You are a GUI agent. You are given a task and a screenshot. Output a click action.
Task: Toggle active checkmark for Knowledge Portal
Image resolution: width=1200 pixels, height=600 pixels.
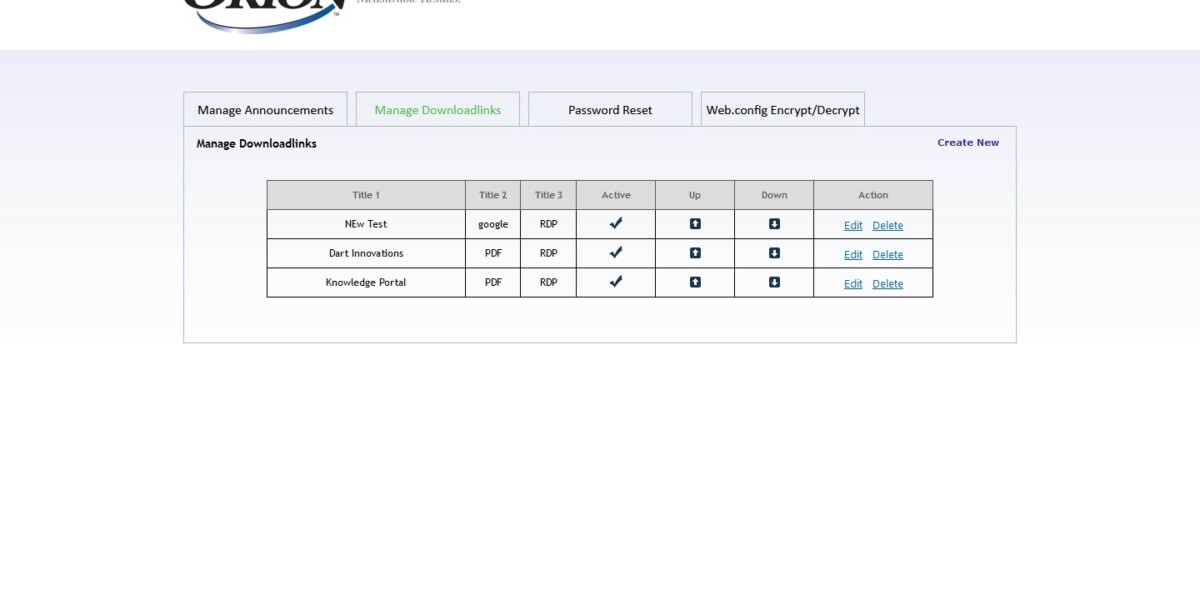(616, 281)
